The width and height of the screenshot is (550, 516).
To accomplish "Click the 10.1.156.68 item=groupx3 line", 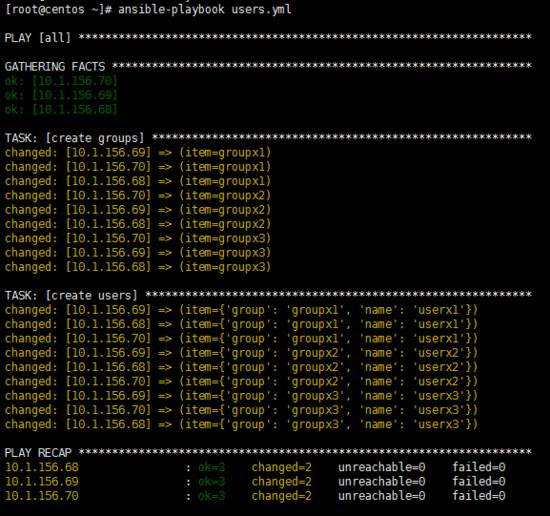I will point(138,267).
